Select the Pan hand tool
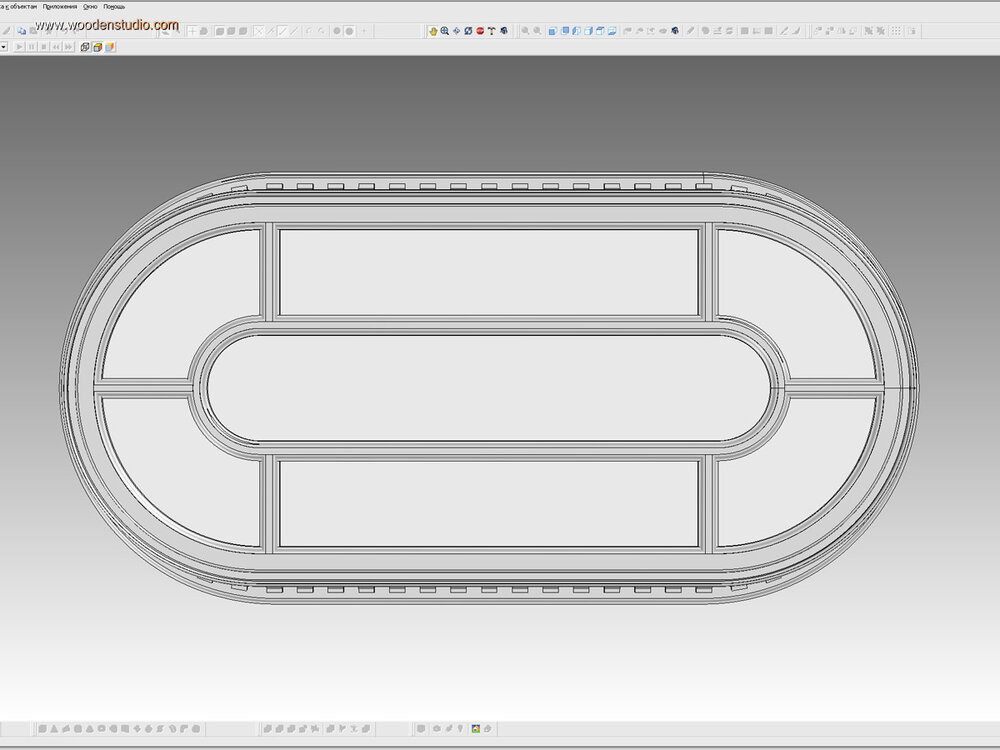Viewport: 1000px width, 750px height. click(433, 31)
